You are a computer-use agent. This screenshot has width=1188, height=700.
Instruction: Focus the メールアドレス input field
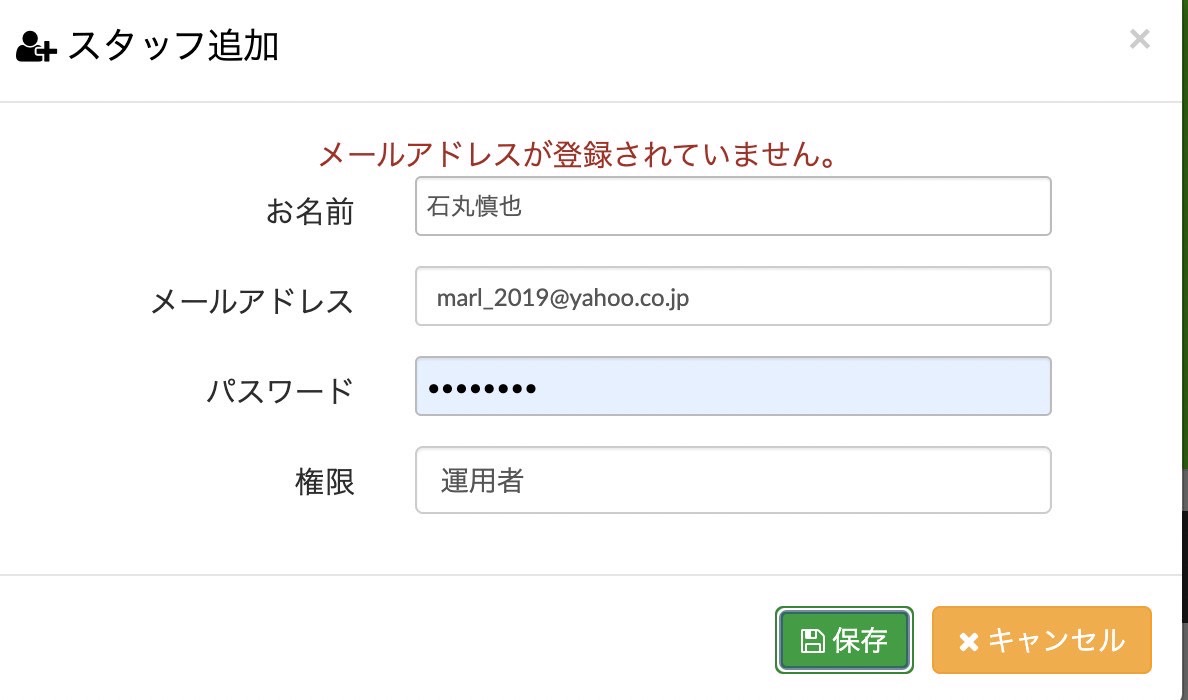733,296
